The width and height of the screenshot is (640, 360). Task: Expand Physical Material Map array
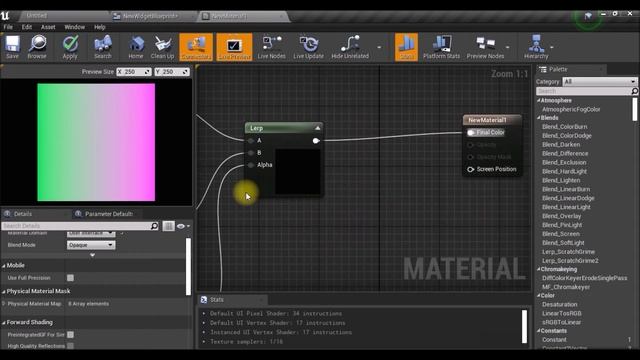4,304
